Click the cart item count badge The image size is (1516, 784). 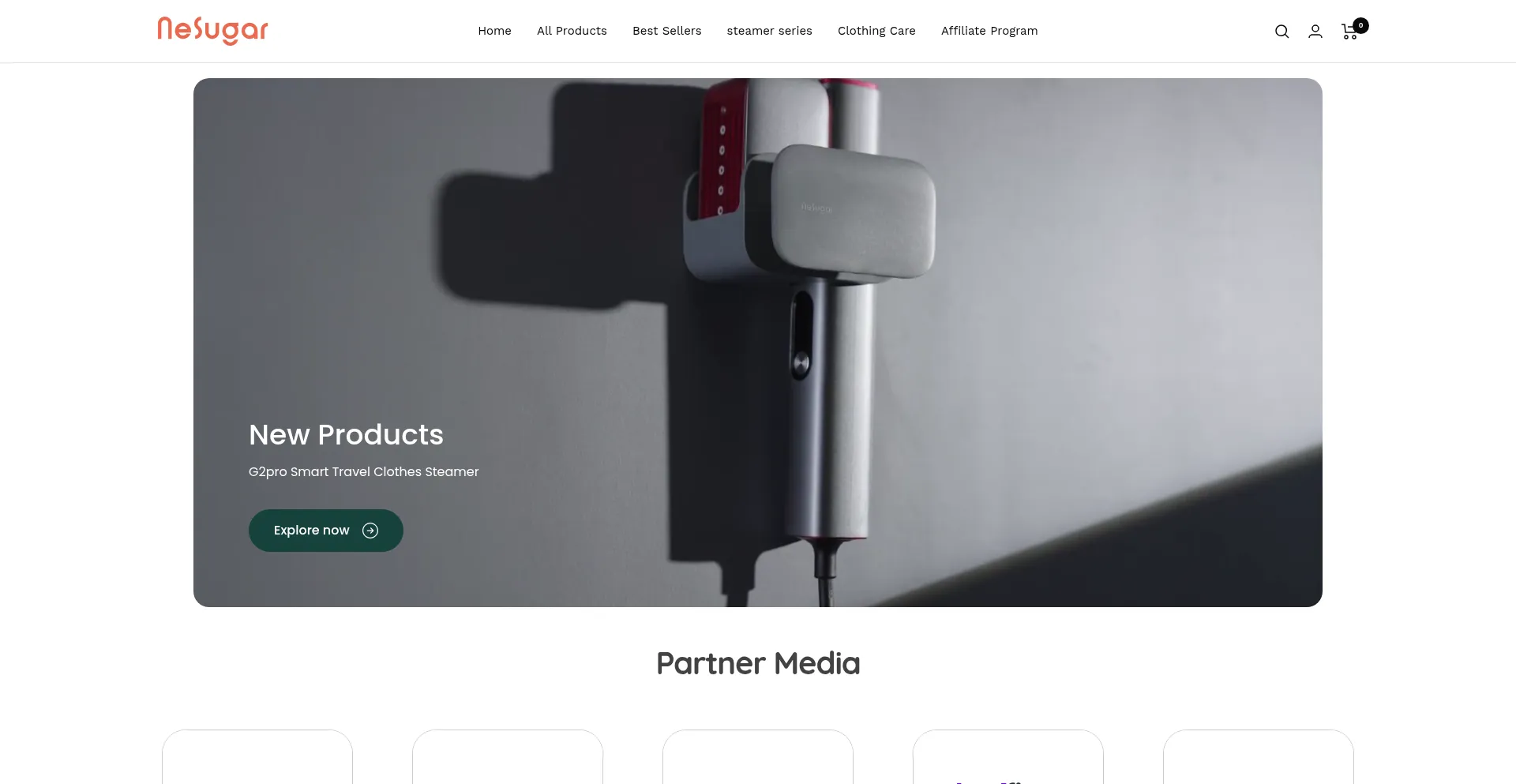pyautogui.click(x=1360, y=25)
